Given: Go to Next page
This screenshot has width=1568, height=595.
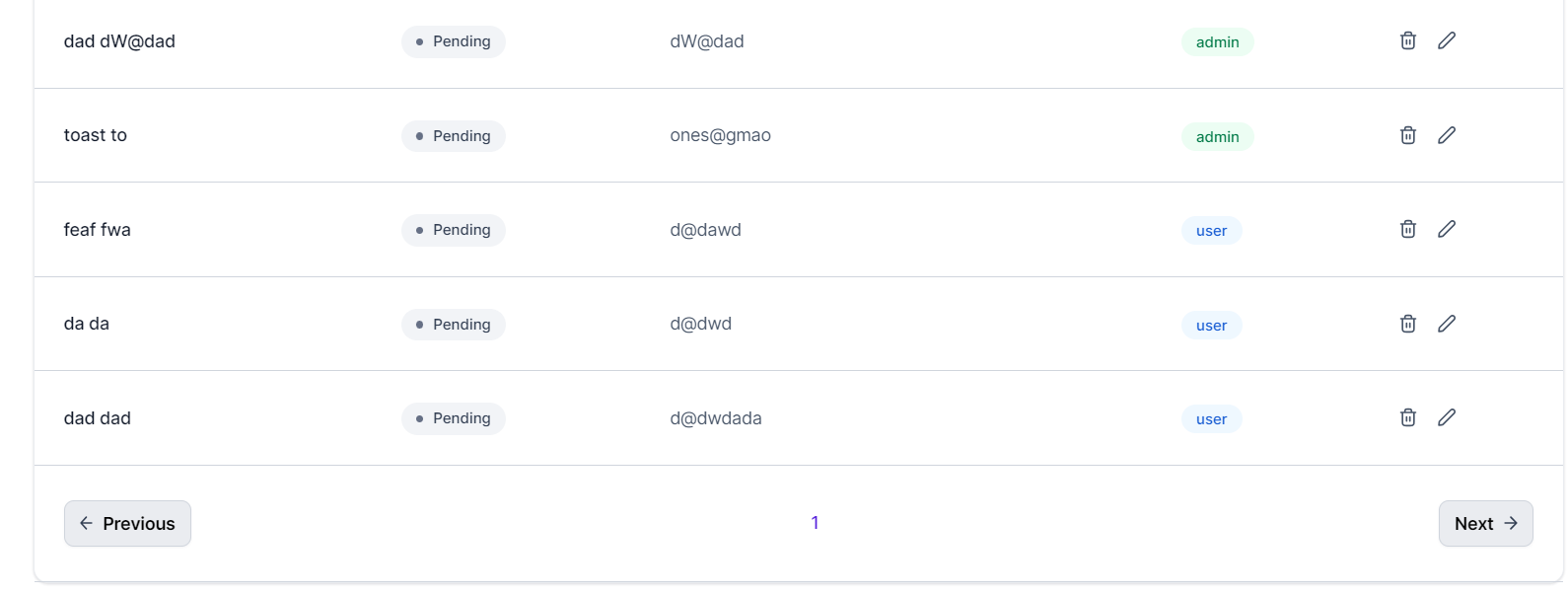Looking at the screenshot, I should [x=1485, y=523].
